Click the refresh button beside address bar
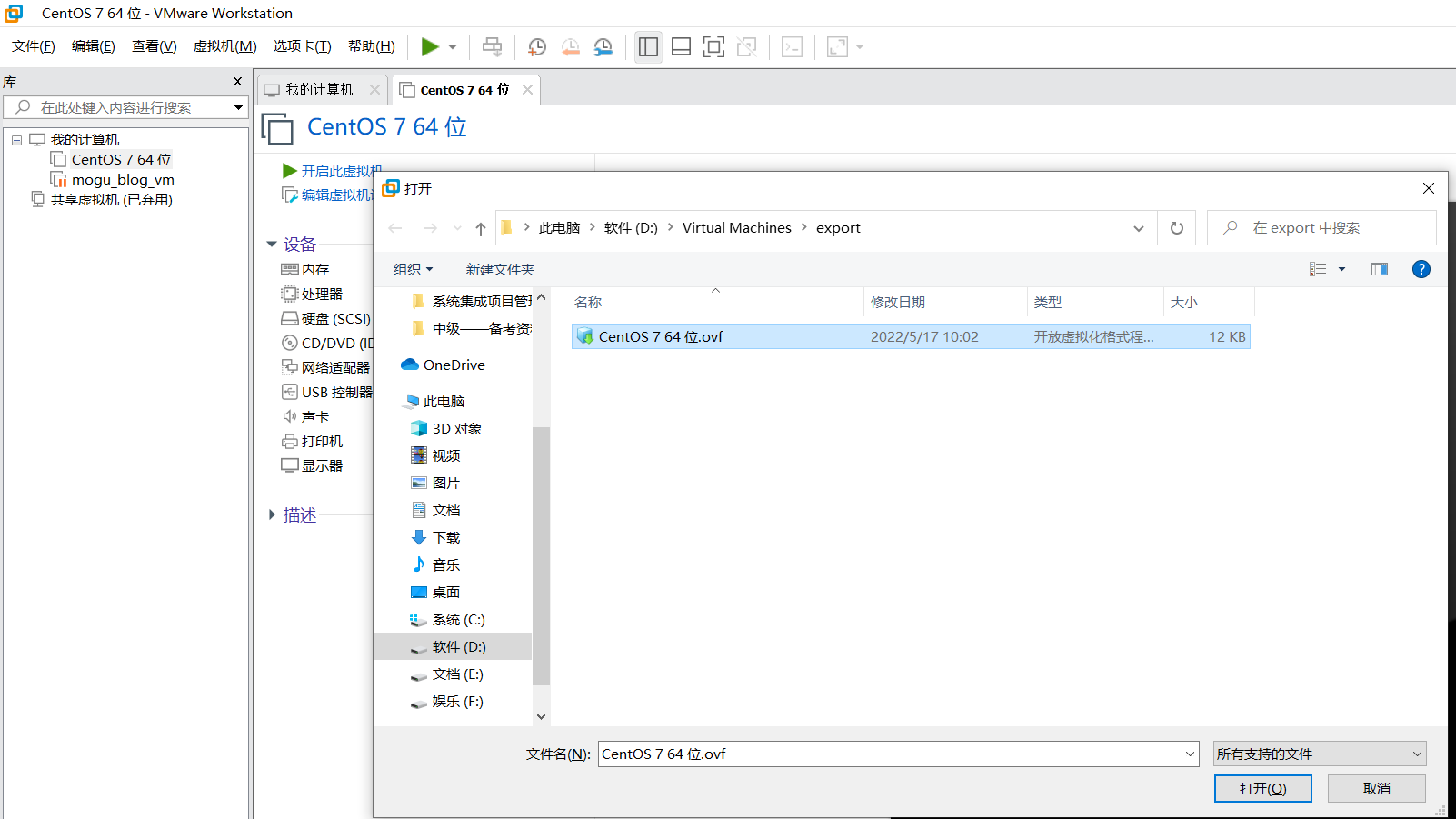This screenshot has height=819, width=1456. pyautogui.click(x=1177, y=228)
